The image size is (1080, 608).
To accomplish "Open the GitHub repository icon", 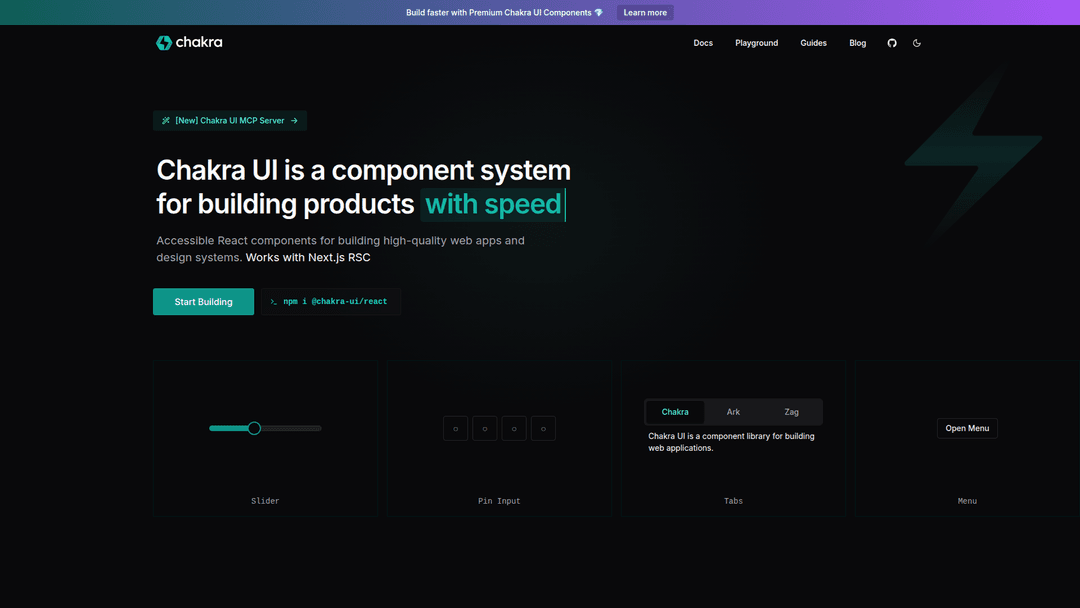I will coord(892,43).
